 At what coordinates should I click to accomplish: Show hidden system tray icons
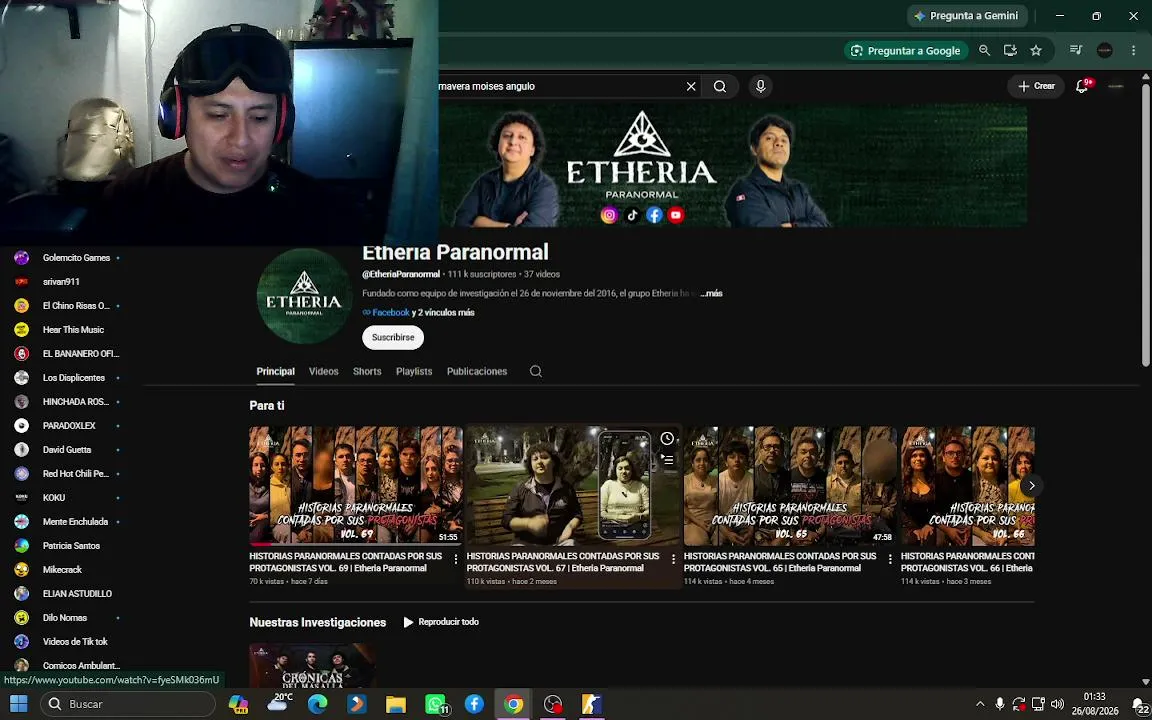(x=979, y=705)
